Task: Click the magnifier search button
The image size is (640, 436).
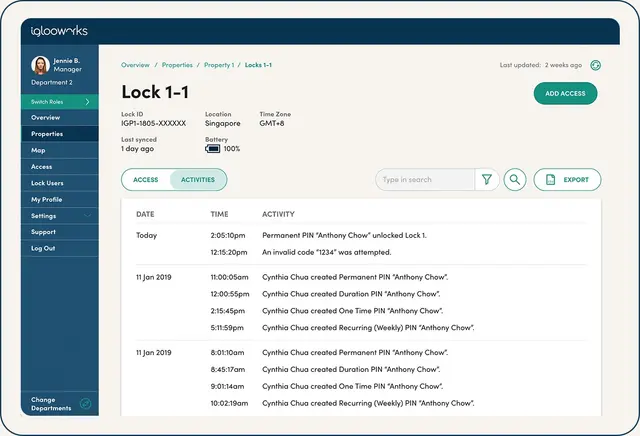Action: click(x=515, y=180)
